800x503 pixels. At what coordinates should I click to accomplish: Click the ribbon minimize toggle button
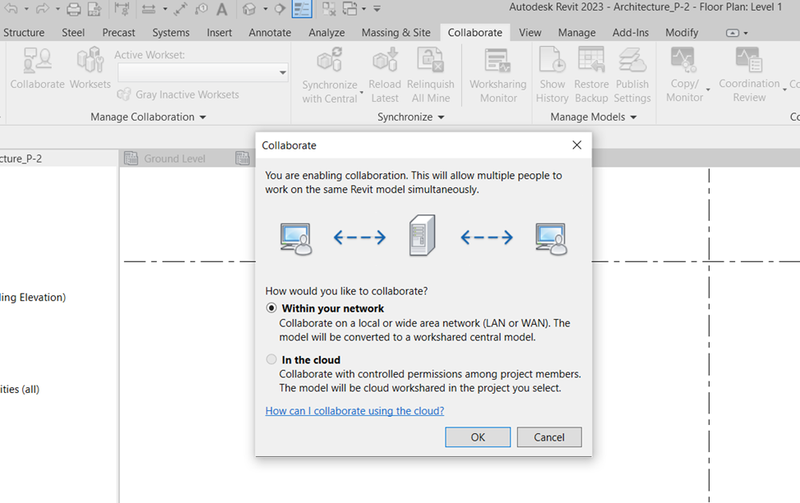tap(733, 33)
